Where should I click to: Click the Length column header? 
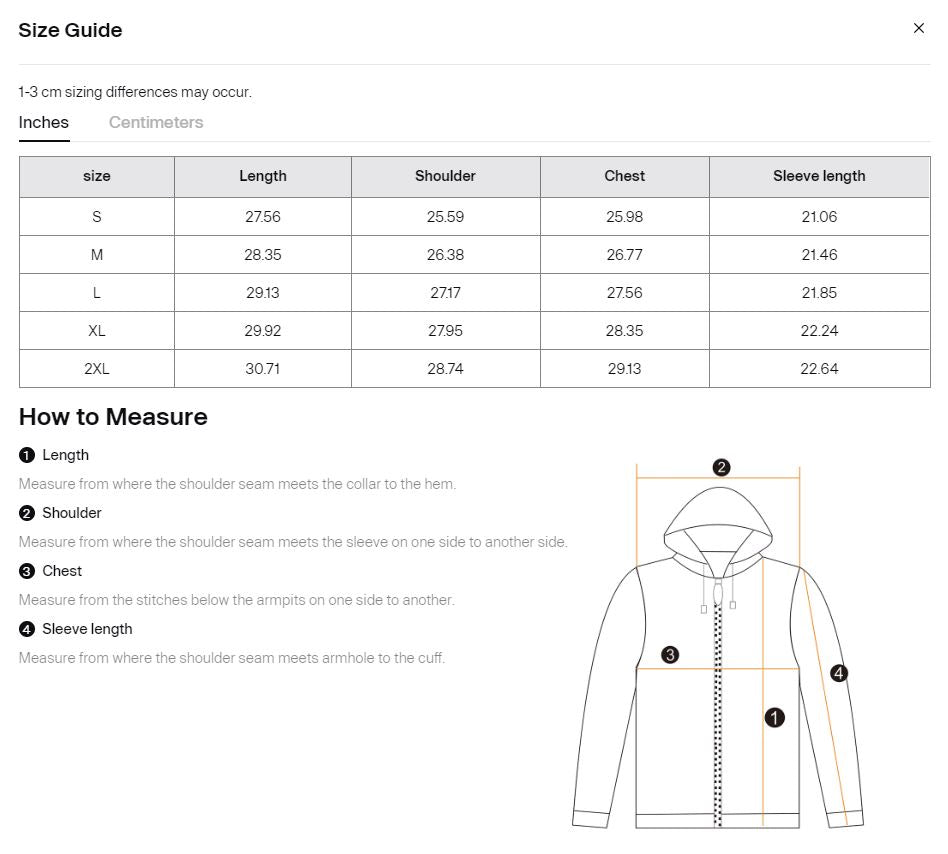point(263,176)
